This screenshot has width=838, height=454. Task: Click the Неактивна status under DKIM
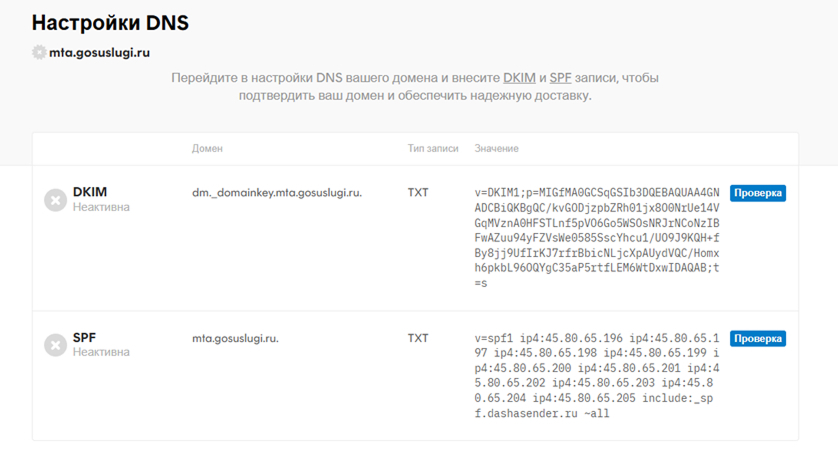101,207
